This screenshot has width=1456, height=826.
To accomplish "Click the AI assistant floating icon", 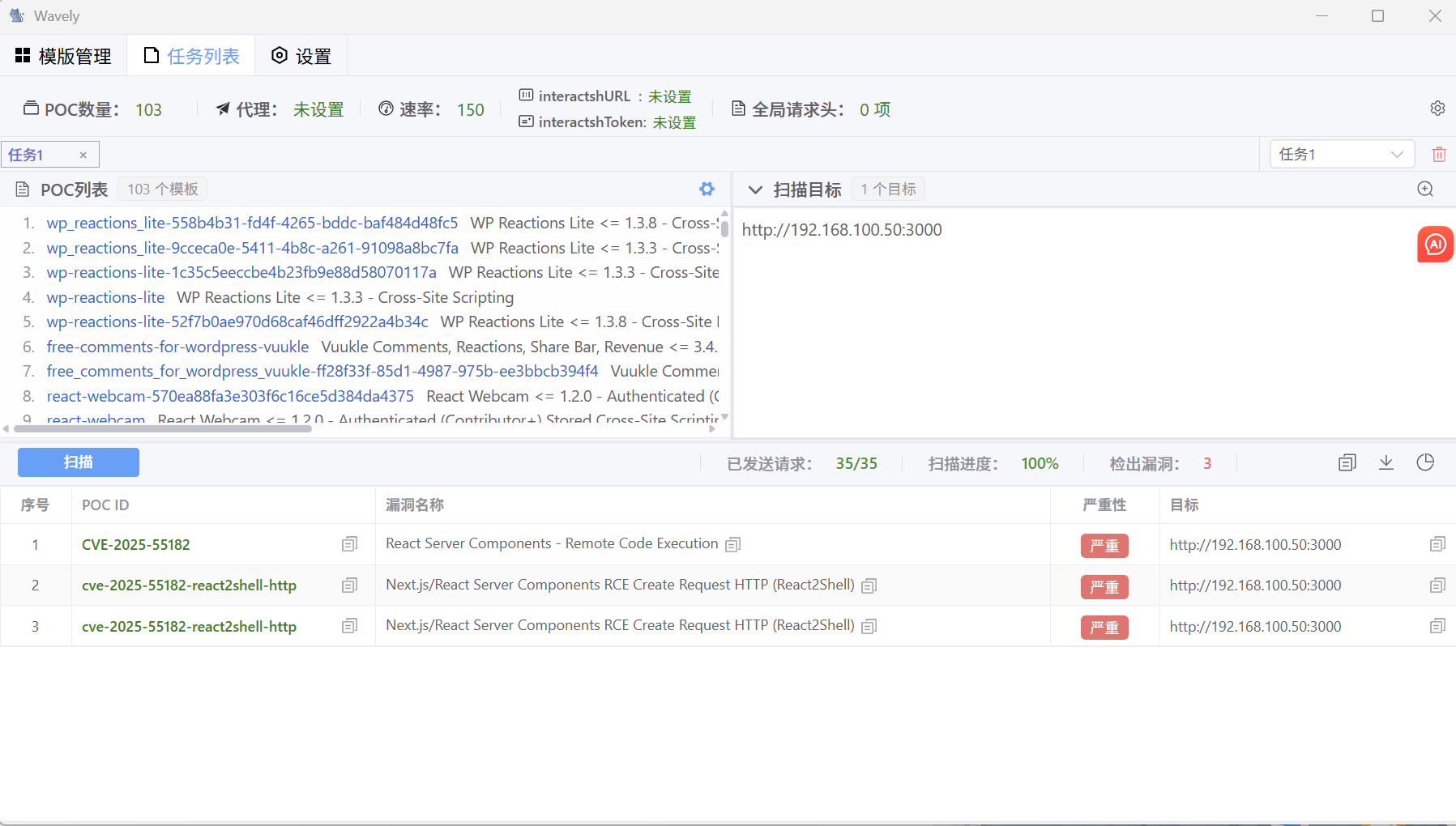I will 1435,244.
